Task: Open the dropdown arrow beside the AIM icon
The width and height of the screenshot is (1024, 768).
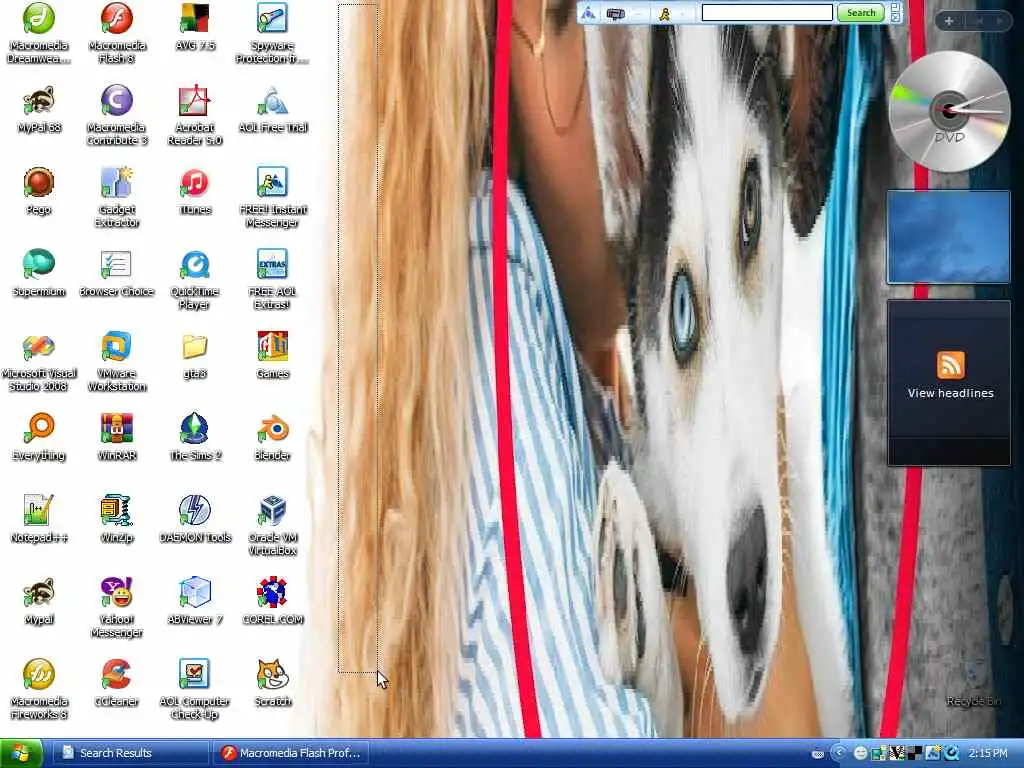Action: pos(682,13)
